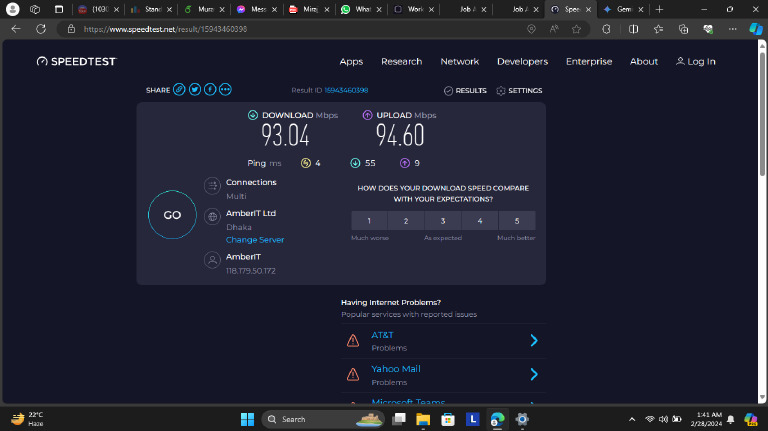Rate download speed as 3 (As expected)
Screen dimensions: 768x431
tap(443, 221)
